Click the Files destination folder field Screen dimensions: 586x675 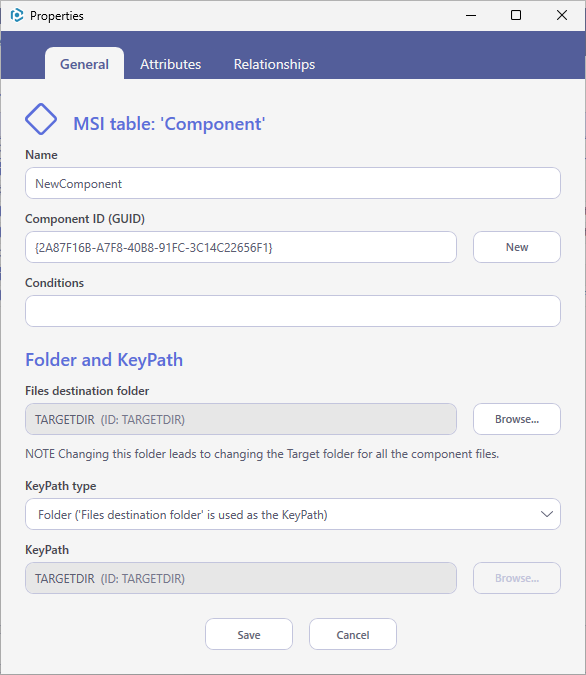tap(241, 419)
